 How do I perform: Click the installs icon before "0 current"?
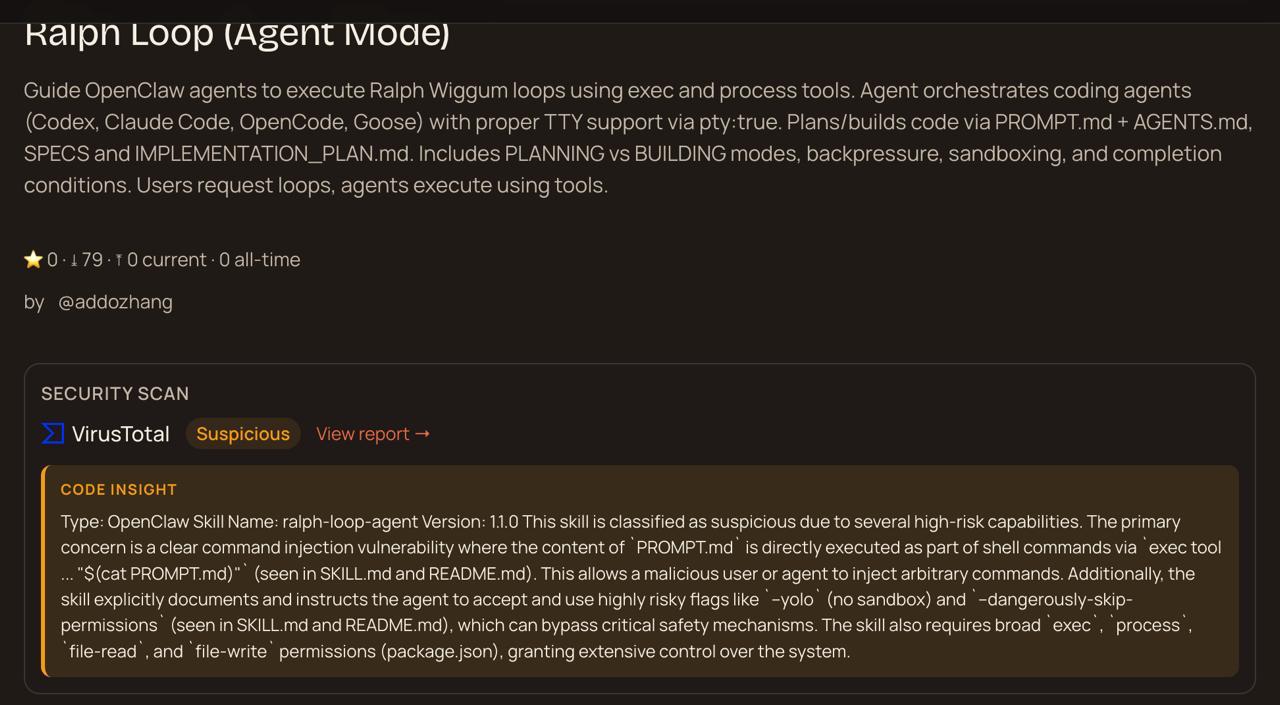[119, 260]
